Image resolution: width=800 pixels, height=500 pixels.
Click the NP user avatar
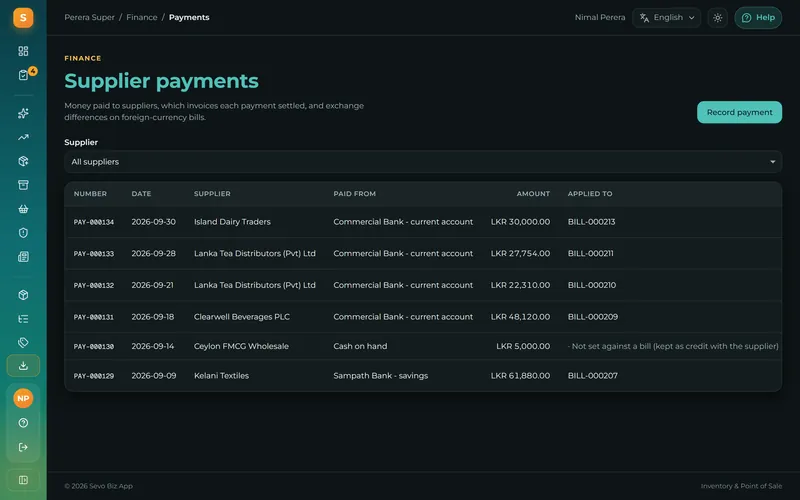[x=23, y=398]
